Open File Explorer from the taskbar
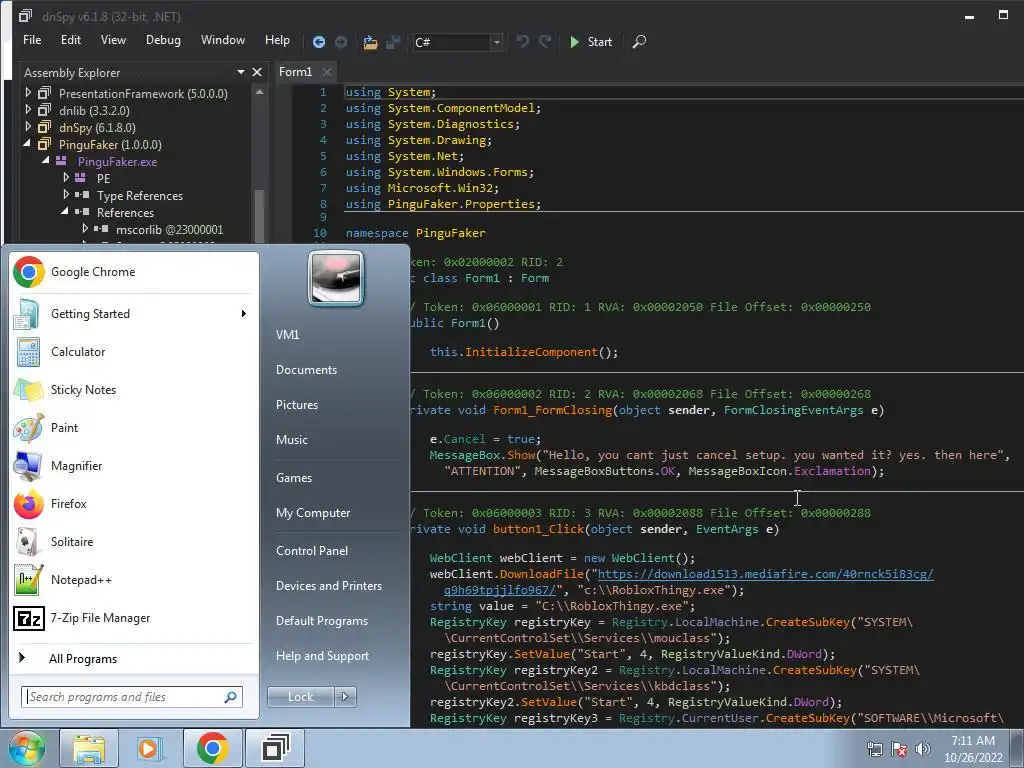Screen dimensions: 1024x768 [x=89, y=748]
